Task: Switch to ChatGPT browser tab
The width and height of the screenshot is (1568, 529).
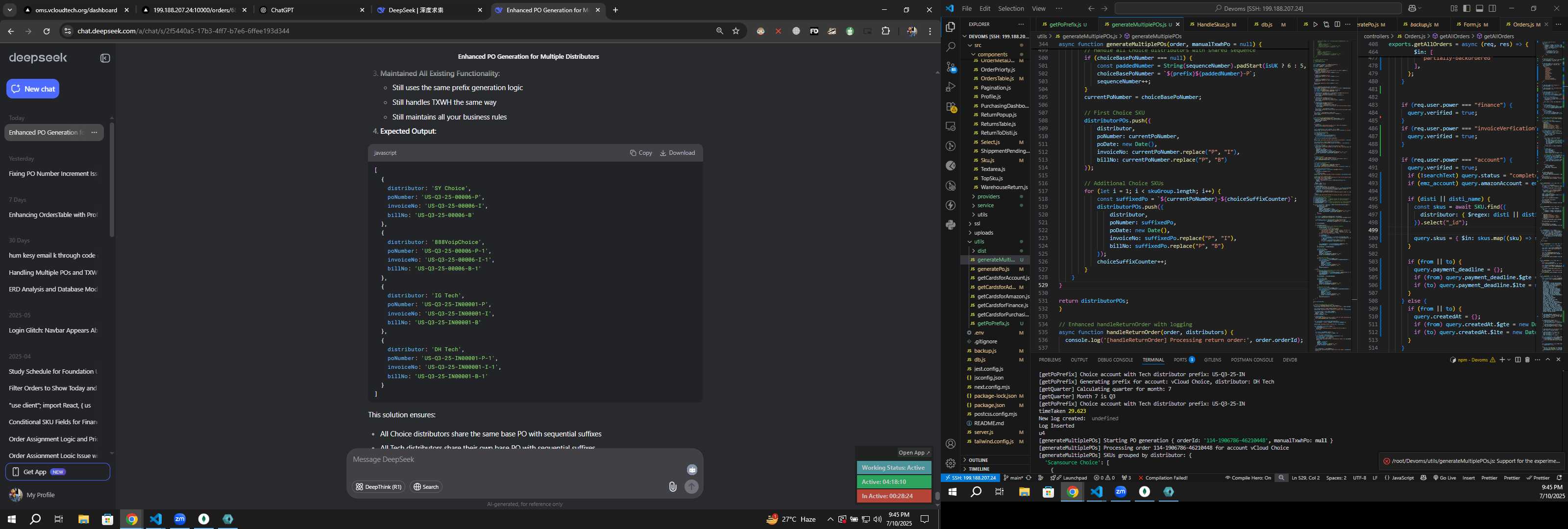Action: [x=311, y=10]
